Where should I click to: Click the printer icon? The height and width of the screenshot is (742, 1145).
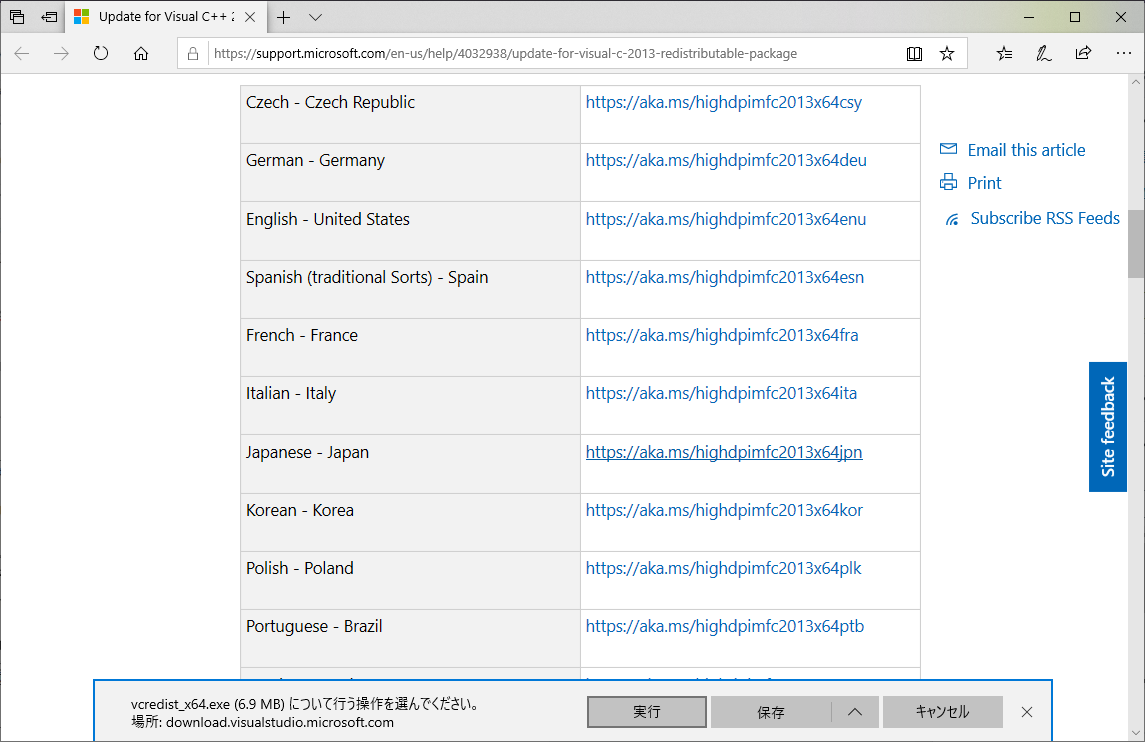pyautogui.click(x=948, y=182)
